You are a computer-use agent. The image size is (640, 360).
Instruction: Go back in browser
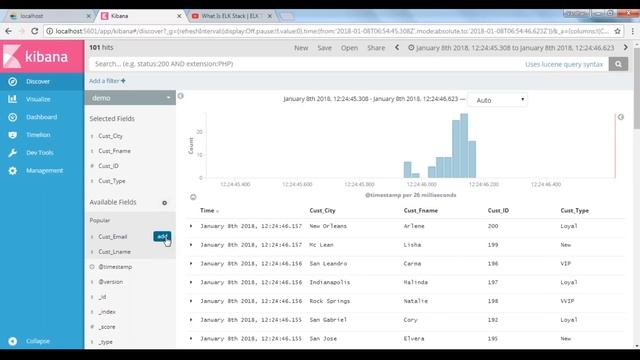pos(9,31)
